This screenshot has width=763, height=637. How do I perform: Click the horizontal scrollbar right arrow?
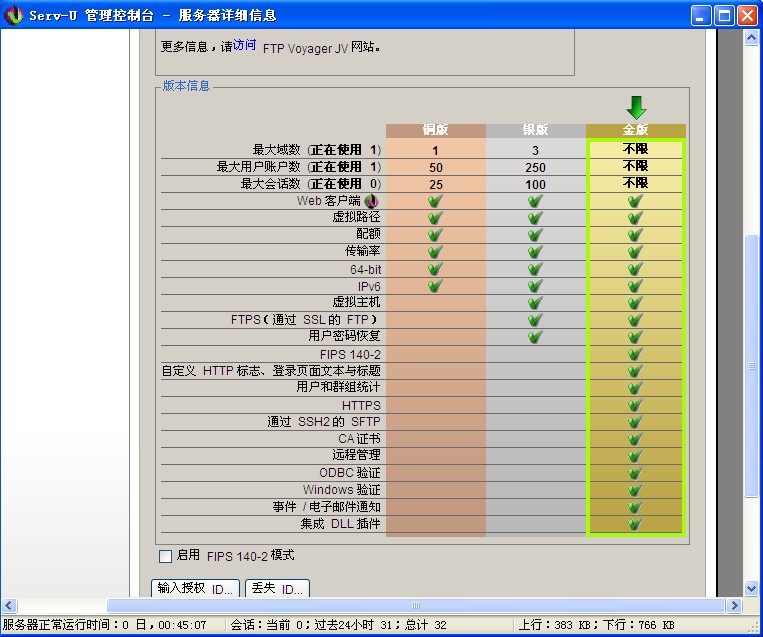(734, 605)
